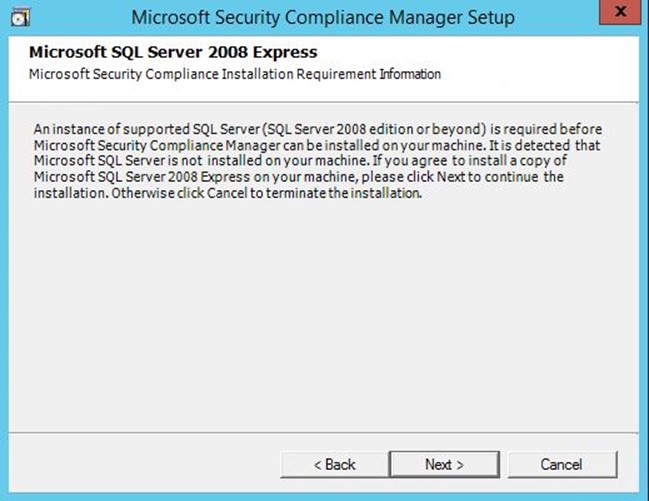Close the Security Compliance Manager Setup window
The height and width of the screenshot is (501, 649).
tap(620, 12)
